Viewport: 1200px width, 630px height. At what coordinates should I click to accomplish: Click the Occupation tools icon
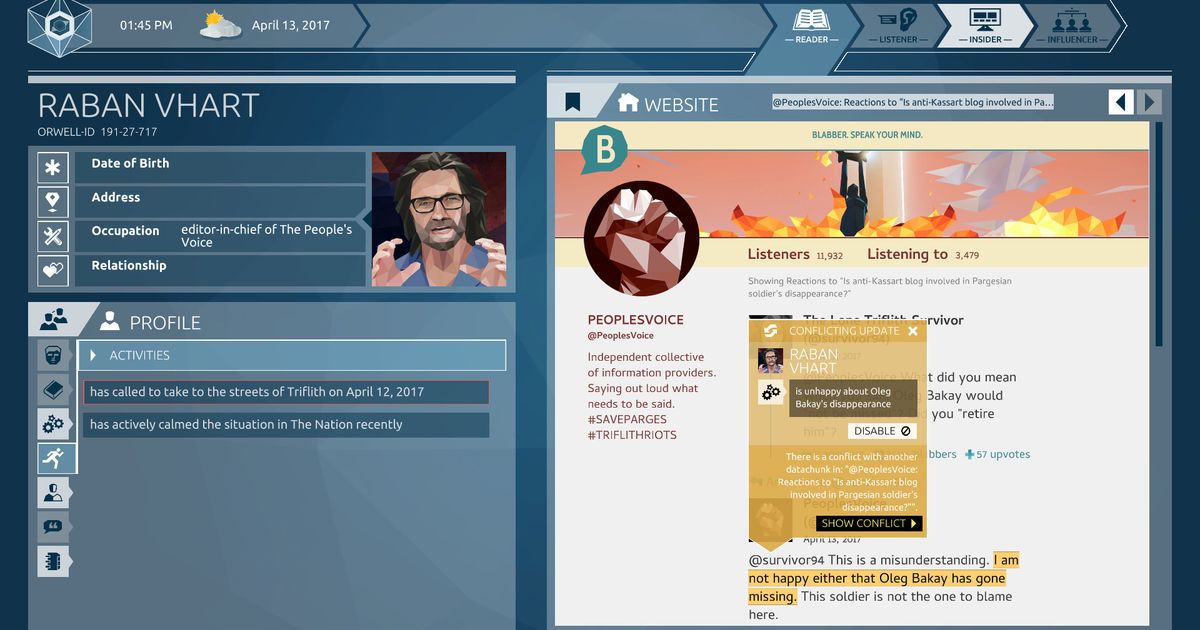click(53, 236)
